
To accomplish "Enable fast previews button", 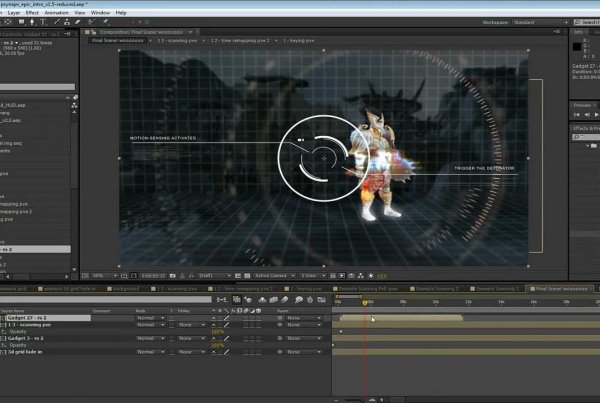I will (342, 276).
